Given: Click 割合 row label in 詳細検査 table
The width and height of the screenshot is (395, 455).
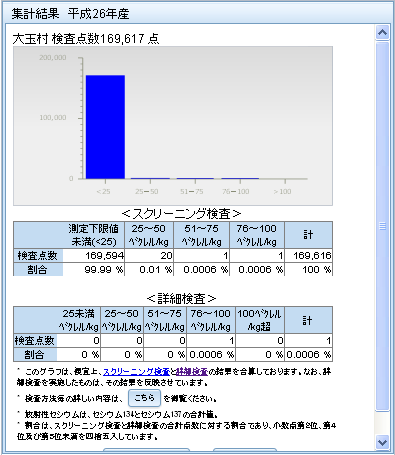Looking at the screenshot, I should 34,355.
